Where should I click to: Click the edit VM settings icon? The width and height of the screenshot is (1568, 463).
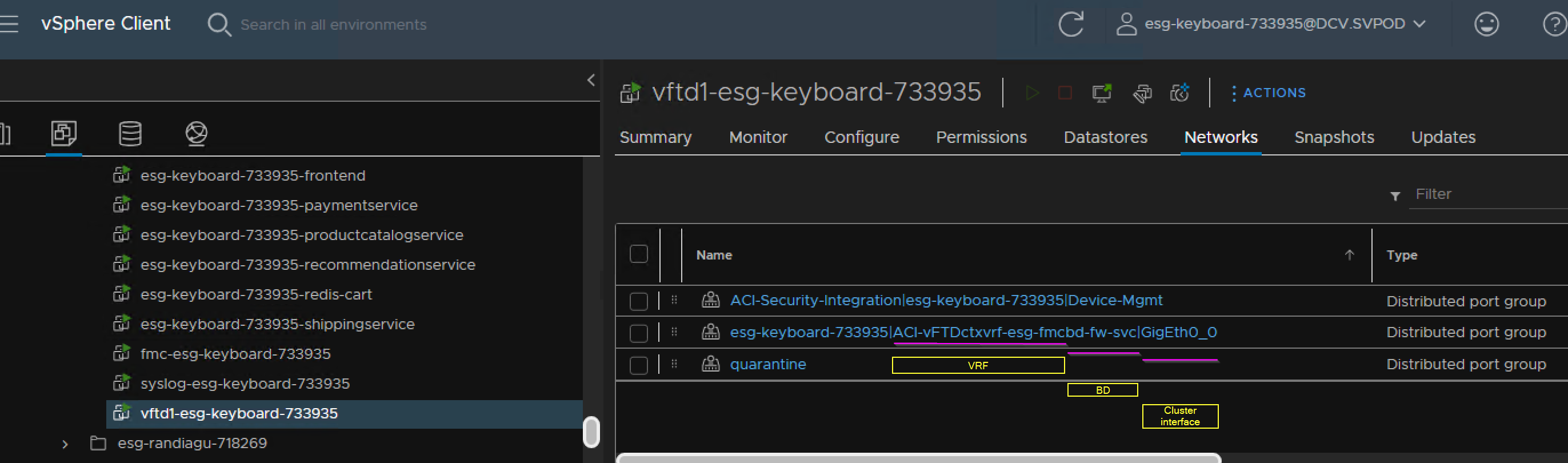click(1142, 93)
